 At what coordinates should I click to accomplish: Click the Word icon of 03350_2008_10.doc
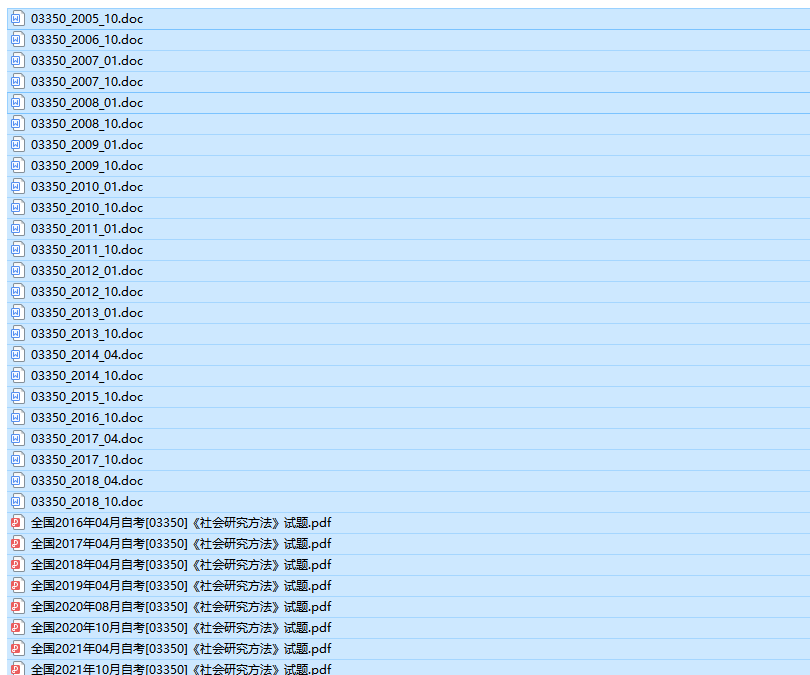(x=18, y=123)
